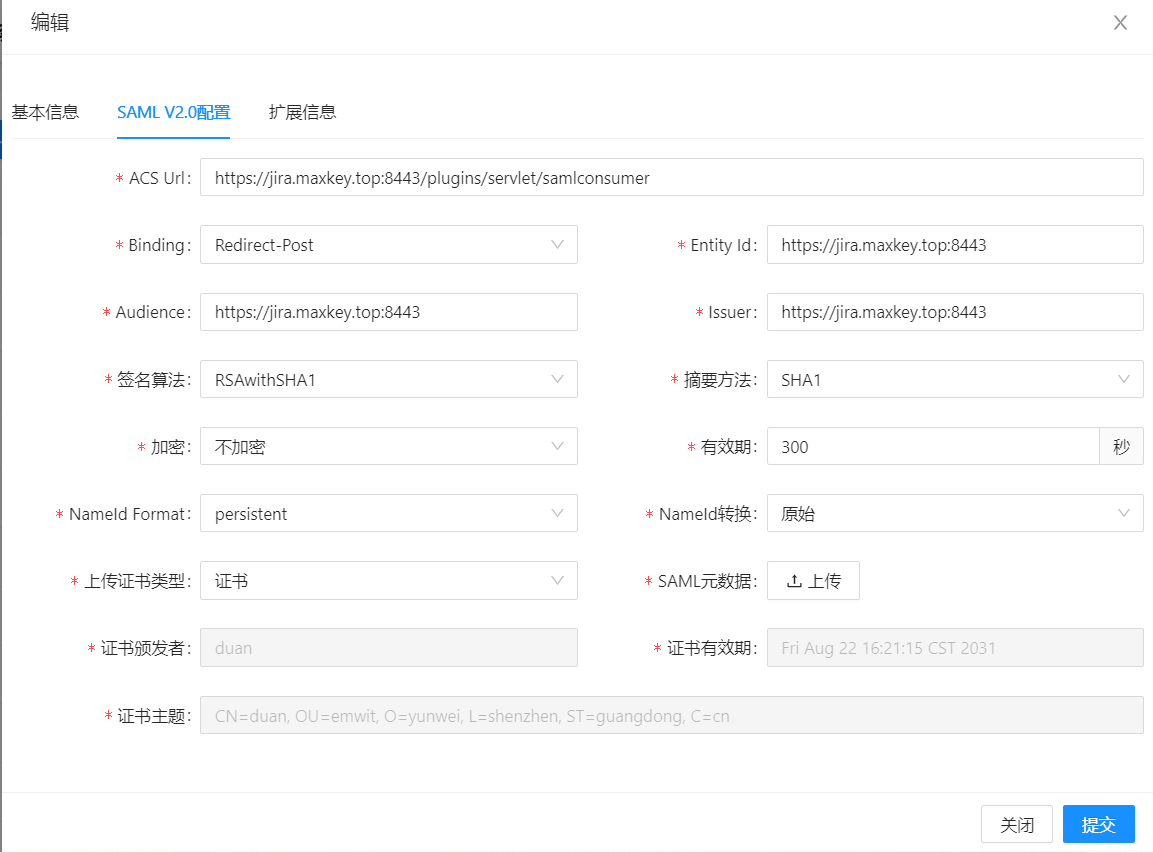Close the 编辑 dialog with the X icon

[1120, 23]
